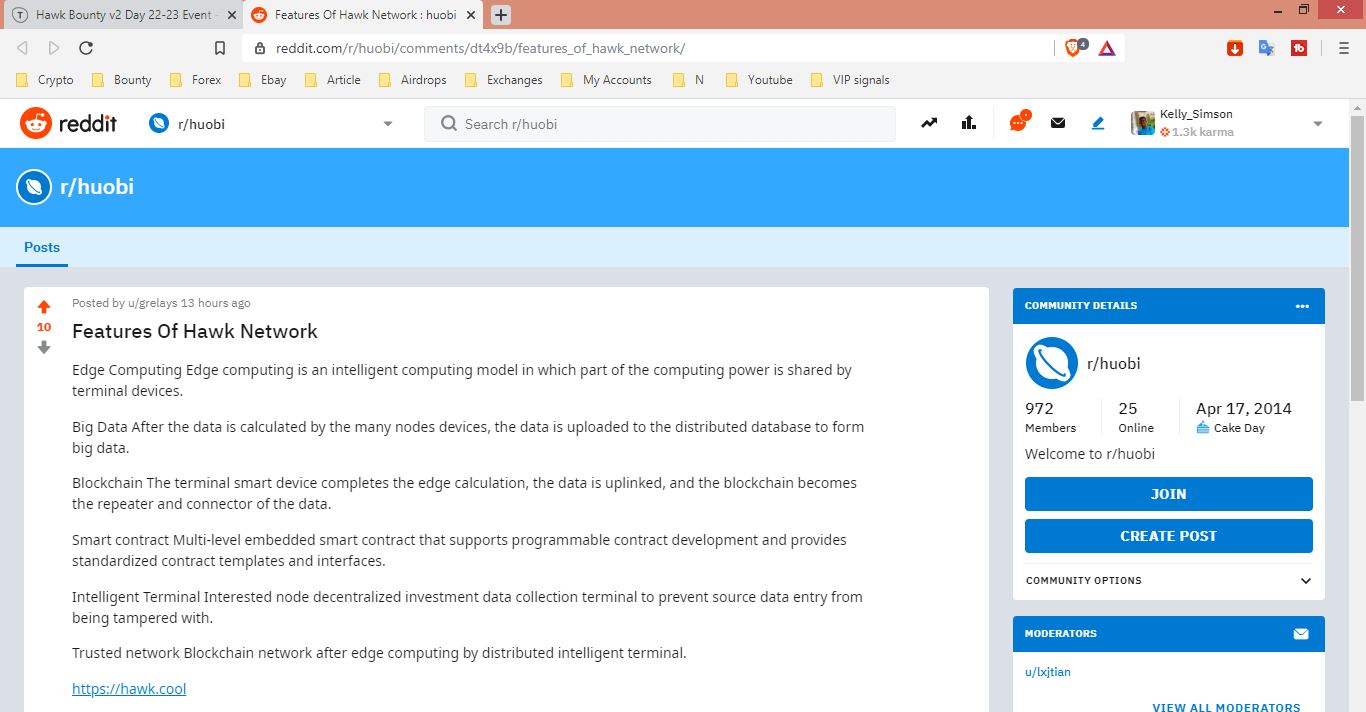Viewport: 1366px width, 712px height.
Task: Go forward to next page
Action: pyautogui.click(x=54, y=48)
